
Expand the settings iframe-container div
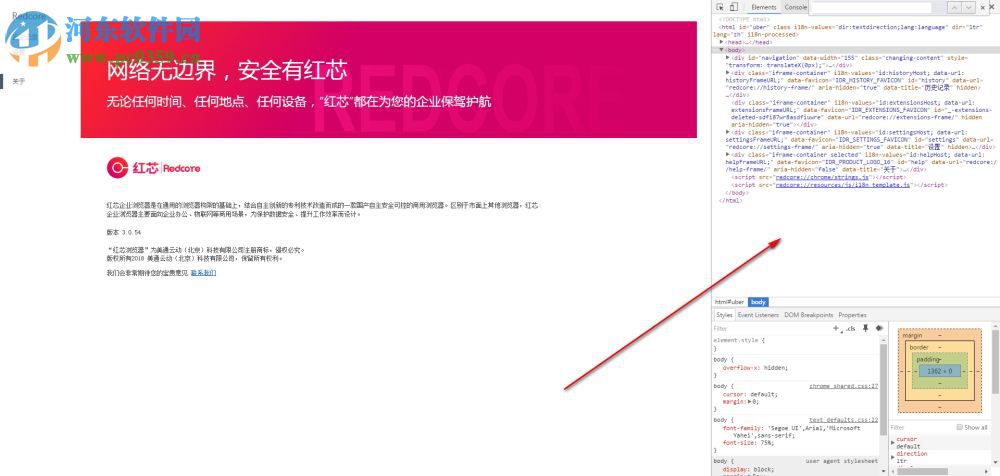[x=728, y=132]
